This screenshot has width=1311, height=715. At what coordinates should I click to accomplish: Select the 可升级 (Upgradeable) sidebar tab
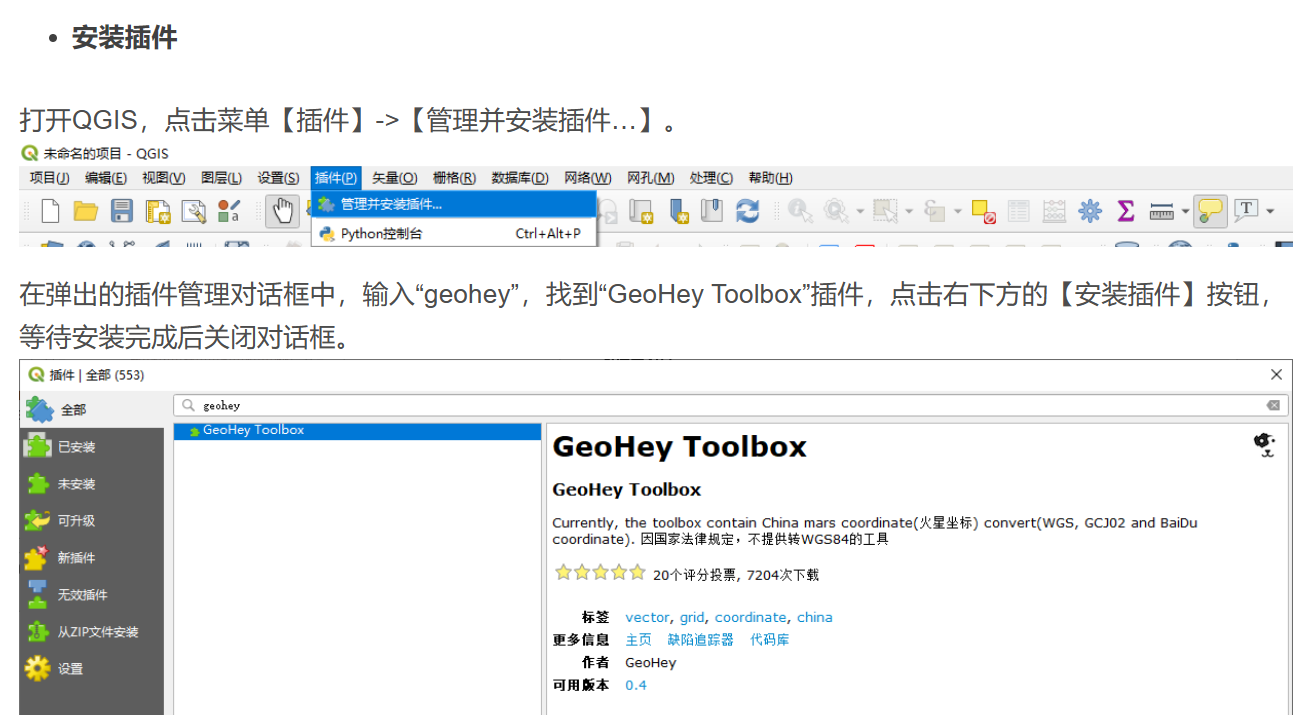[x=91, y=521]
